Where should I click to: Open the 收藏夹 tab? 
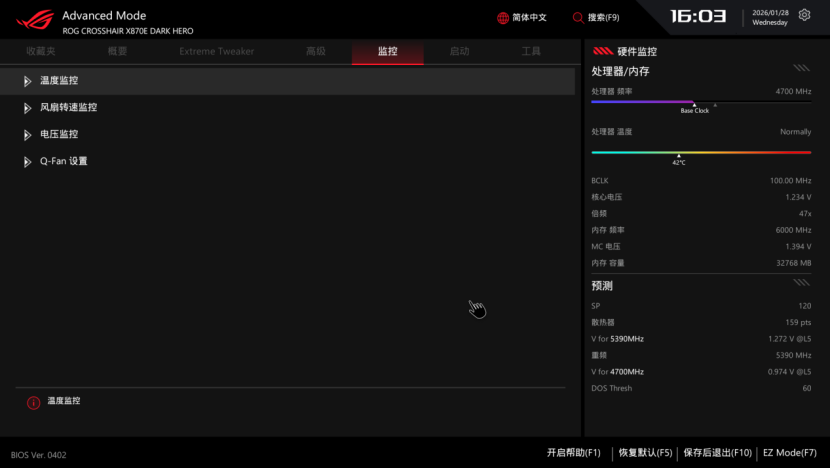[41, 51]
